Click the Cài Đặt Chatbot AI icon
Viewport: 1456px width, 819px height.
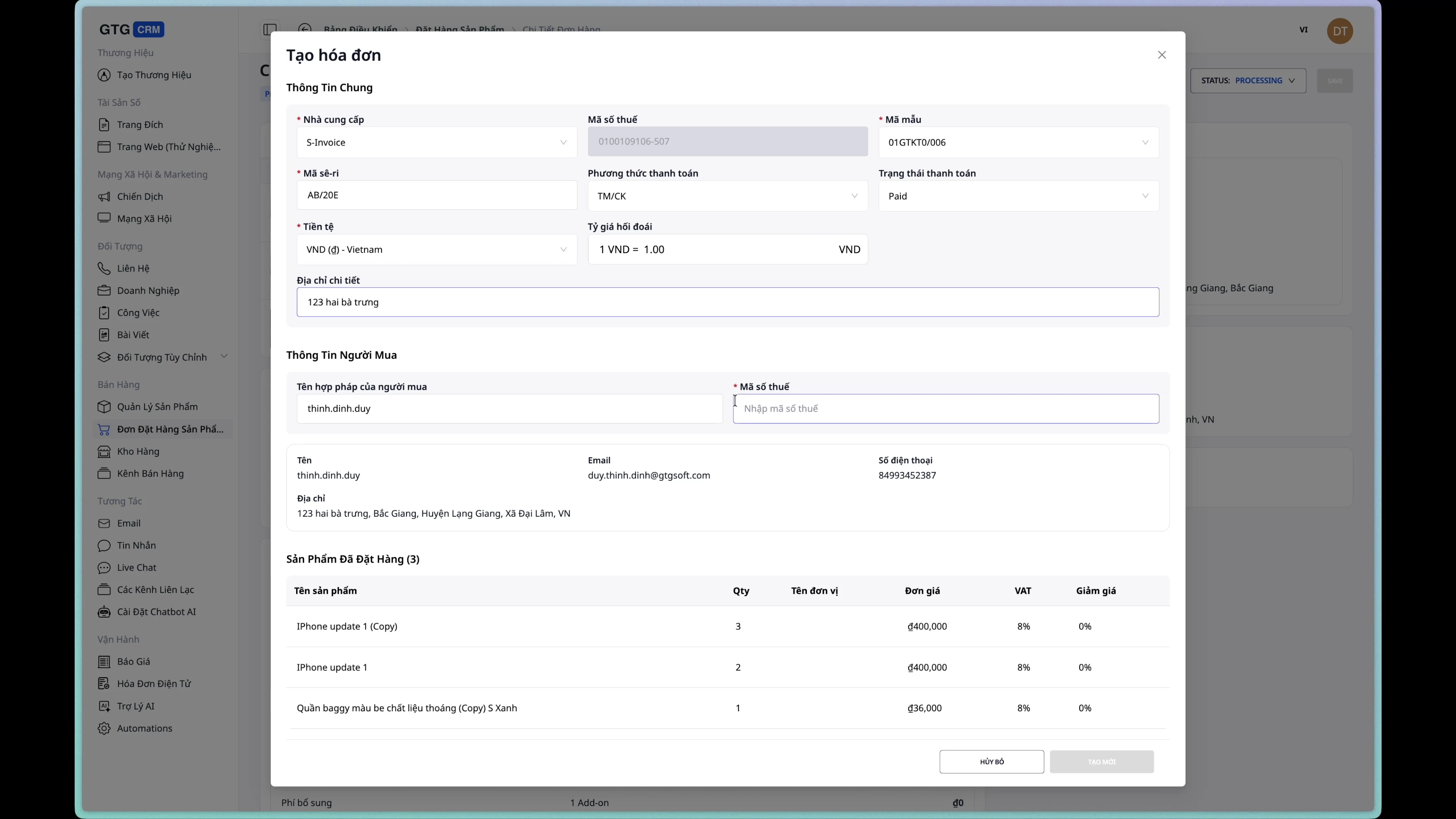105,612
